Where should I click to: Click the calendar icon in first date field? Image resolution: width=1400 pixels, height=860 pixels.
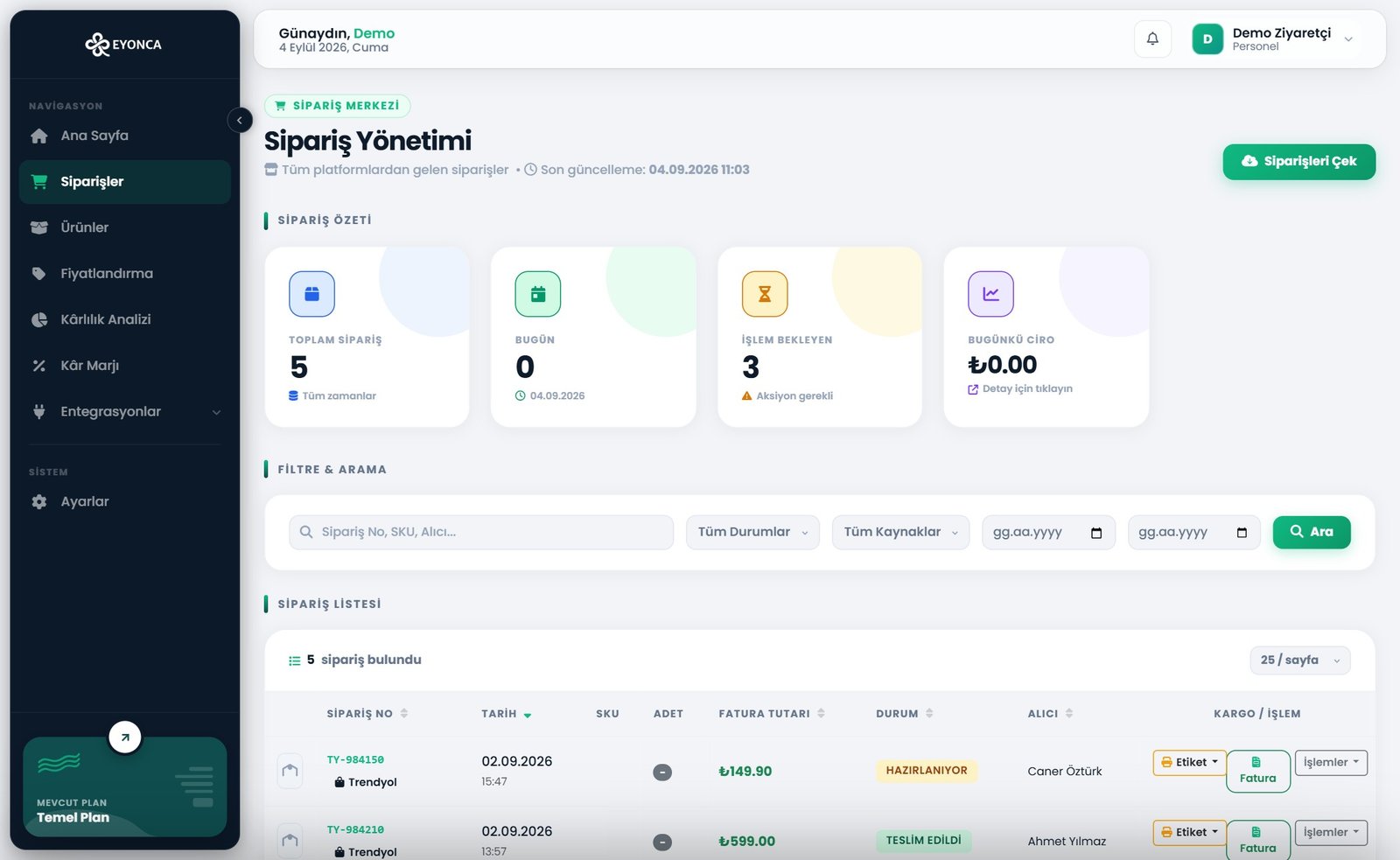pos(1095,533)
